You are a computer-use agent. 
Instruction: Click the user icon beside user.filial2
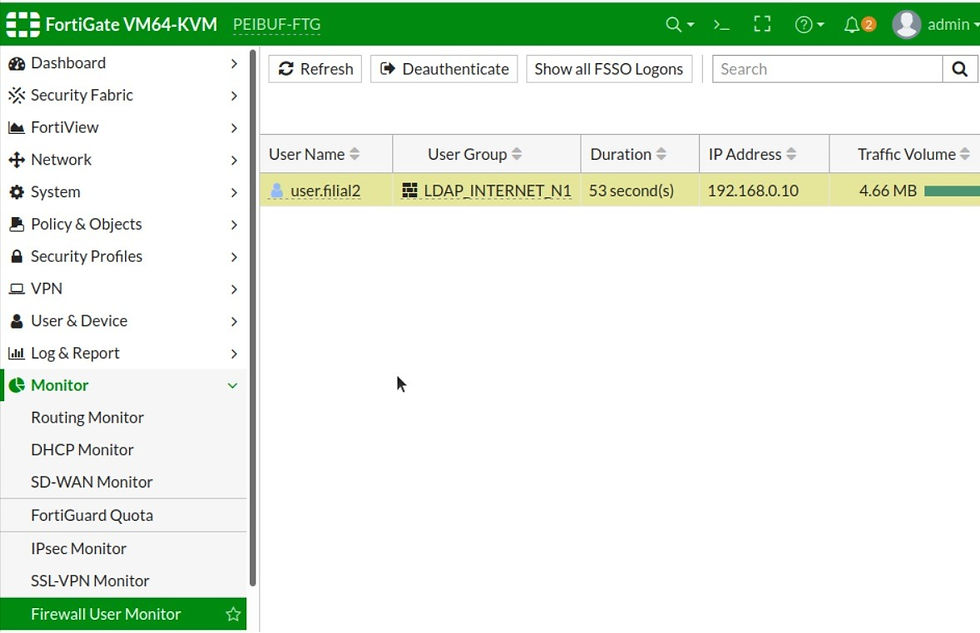[x=277, y=190]
